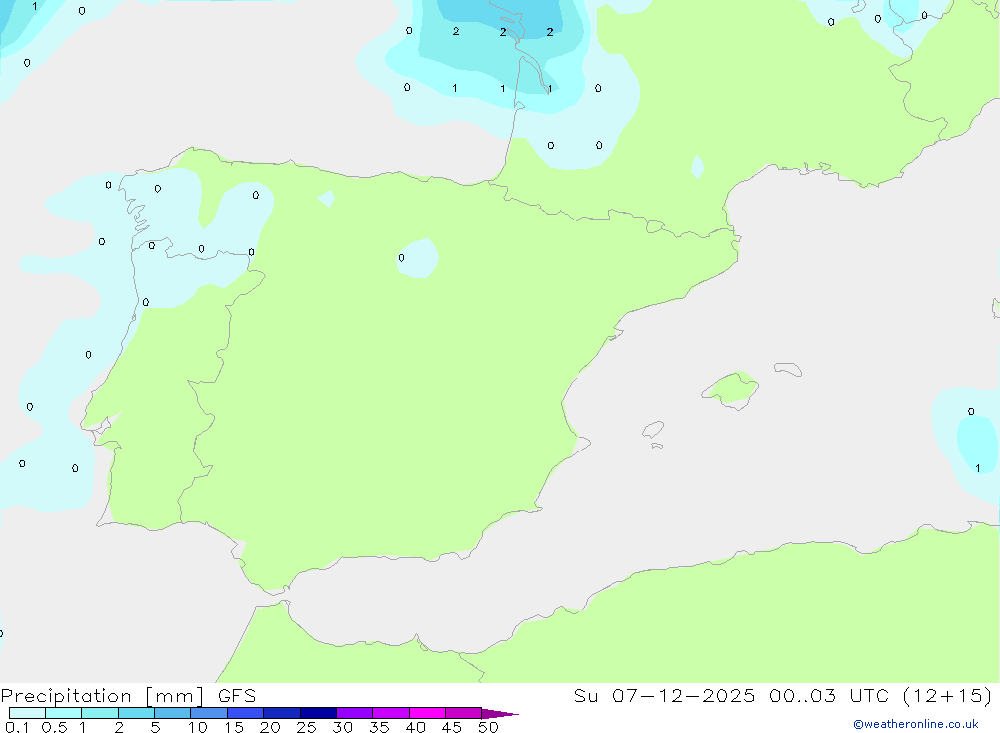Choose the bright magenta 40–45 mm legend swatch
Screen dimensions: 1000x733
pos(427,713)
